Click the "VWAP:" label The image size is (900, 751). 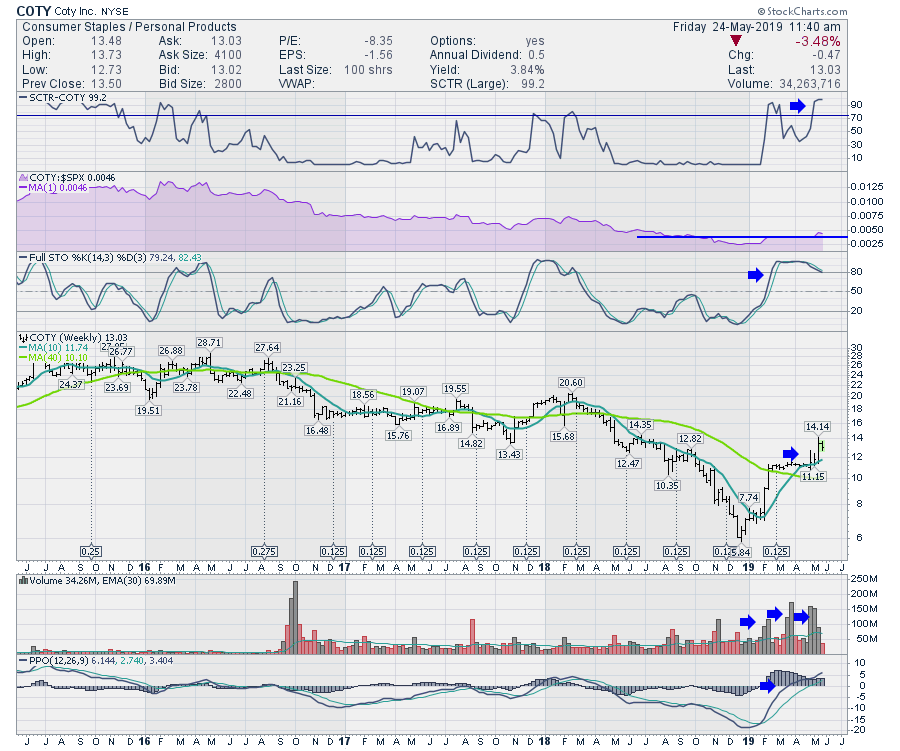click(297, 84)
